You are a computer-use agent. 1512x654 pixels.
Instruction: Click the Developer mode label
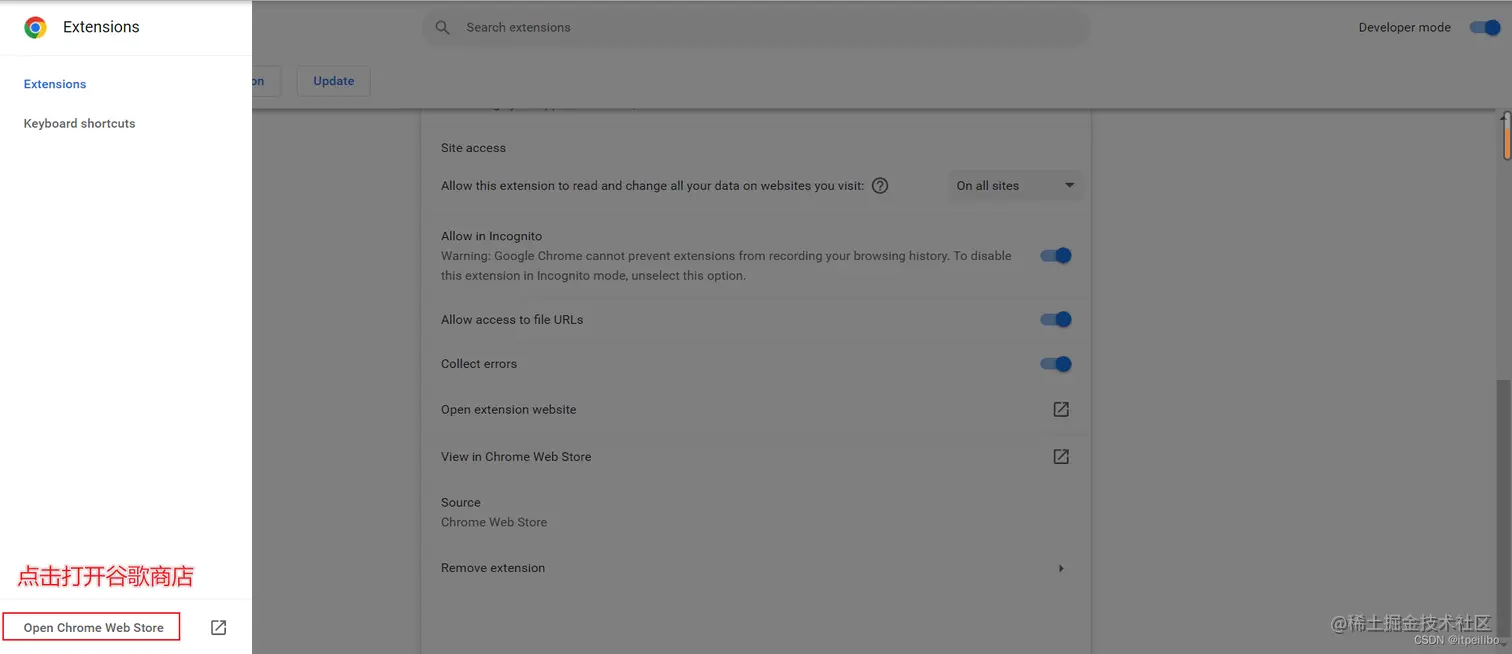[x=1404, y=28]
